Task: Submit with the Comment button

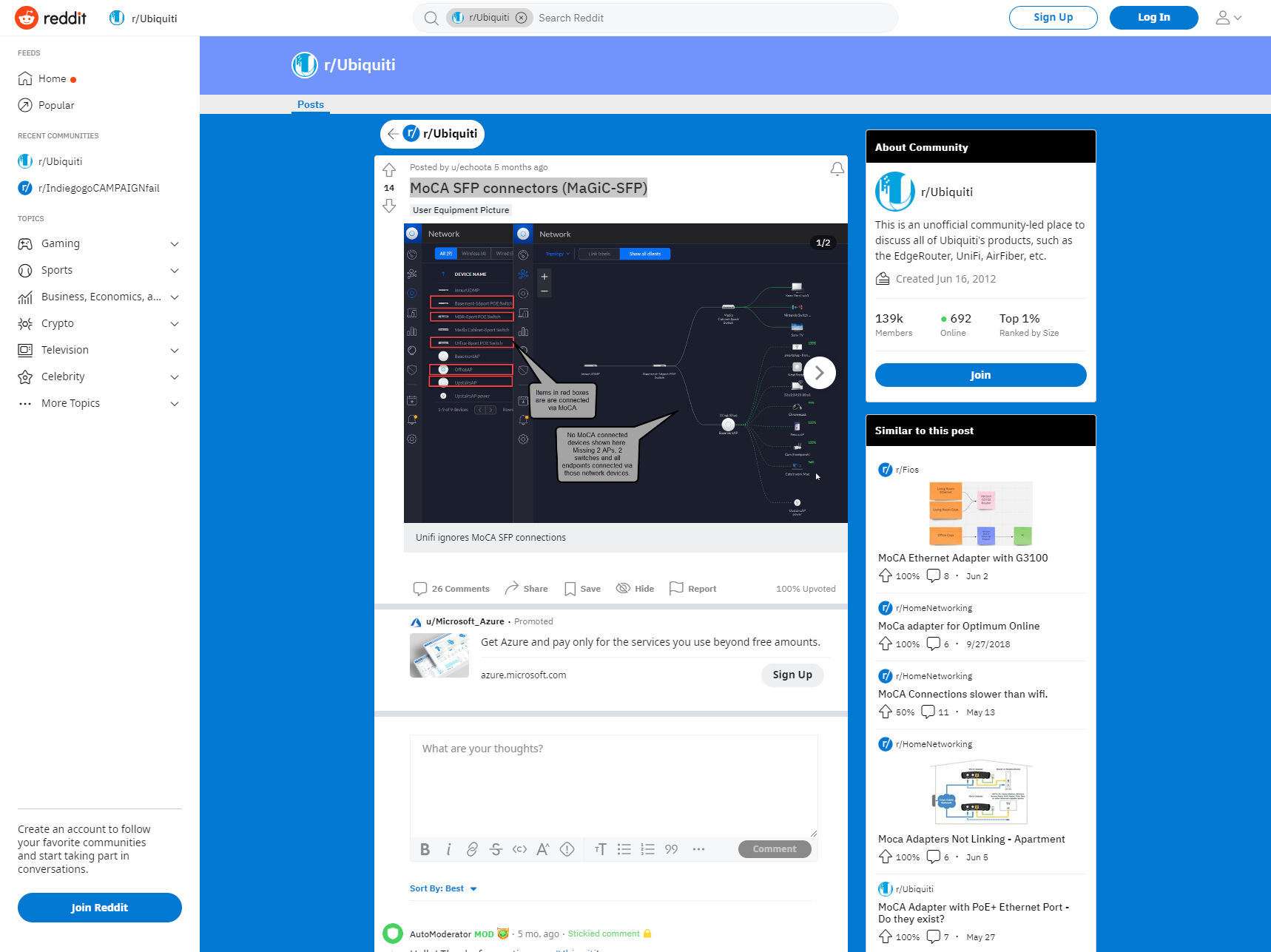Action: coord(775,849)
